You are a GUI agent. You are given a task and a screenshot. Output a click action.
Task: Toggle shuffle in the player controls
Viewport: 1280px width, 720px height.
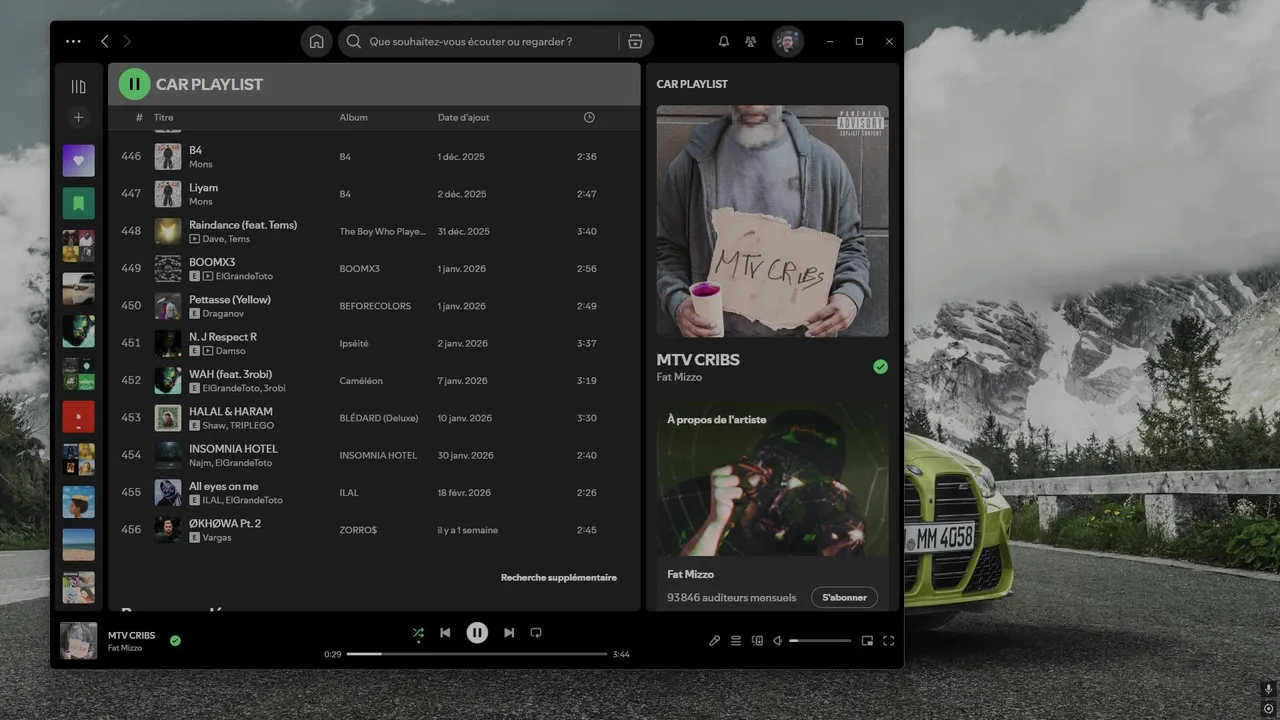(418, 633)
